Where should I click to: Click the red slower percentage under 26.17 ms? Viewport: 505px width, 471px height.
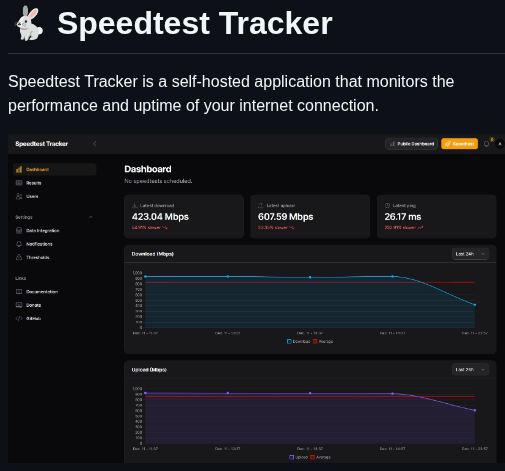(404, 227)
